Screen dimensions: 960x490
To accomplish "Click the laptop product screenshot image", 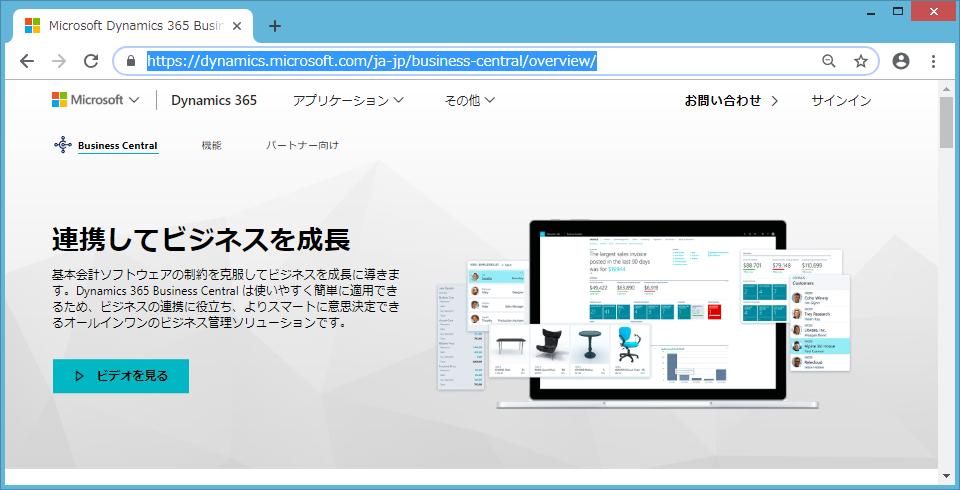I will coord(643,314).
